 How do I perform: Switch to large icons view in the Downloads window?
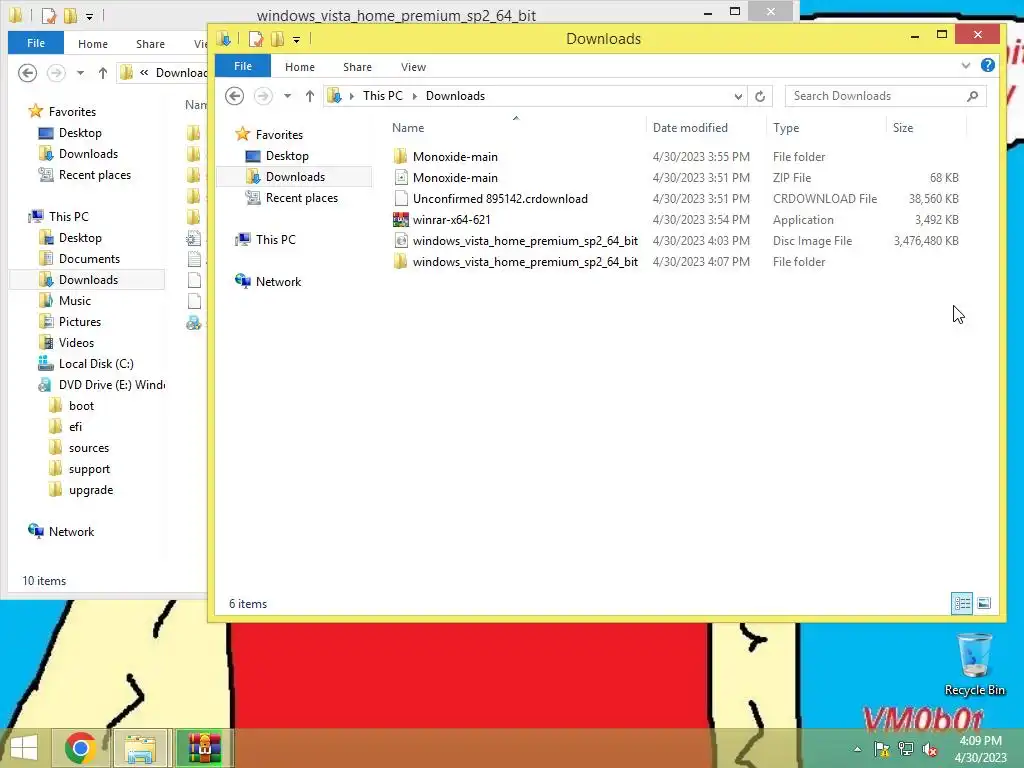pos(984,603)
